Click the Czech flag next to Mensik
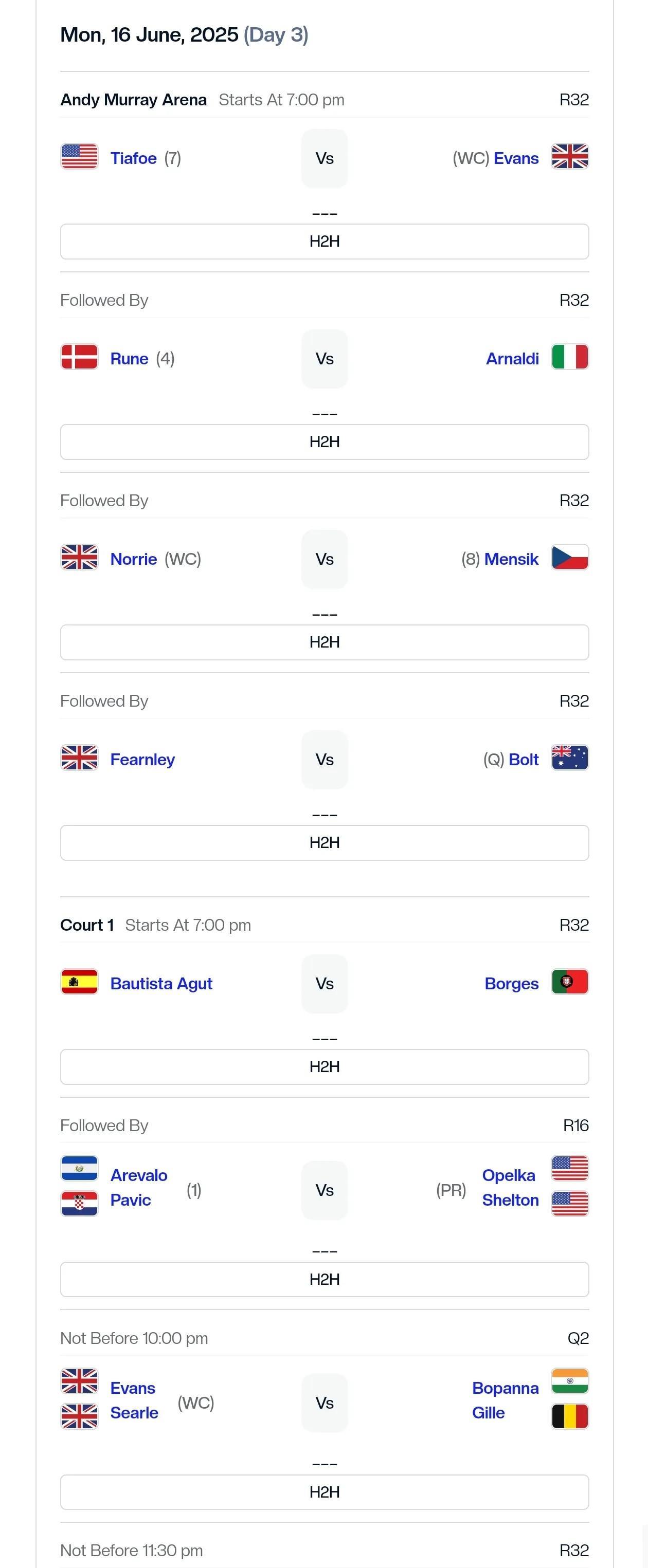 pyautogui.click(x=570, y=557)
